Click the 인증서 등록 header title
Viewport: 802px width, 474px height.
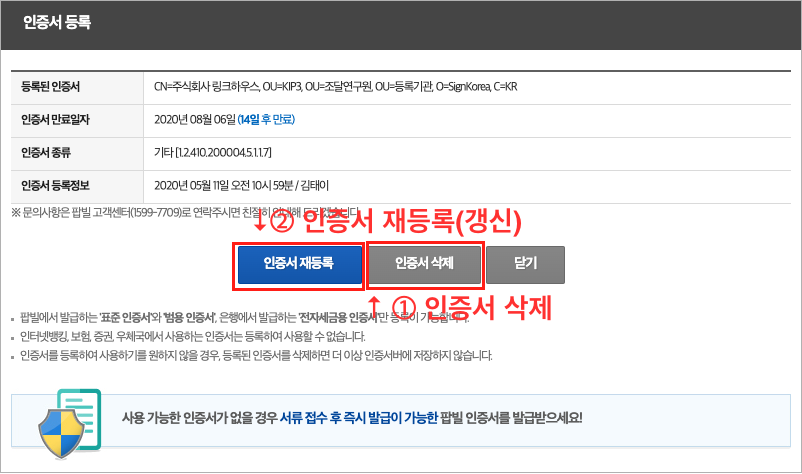tap(57, 22)
